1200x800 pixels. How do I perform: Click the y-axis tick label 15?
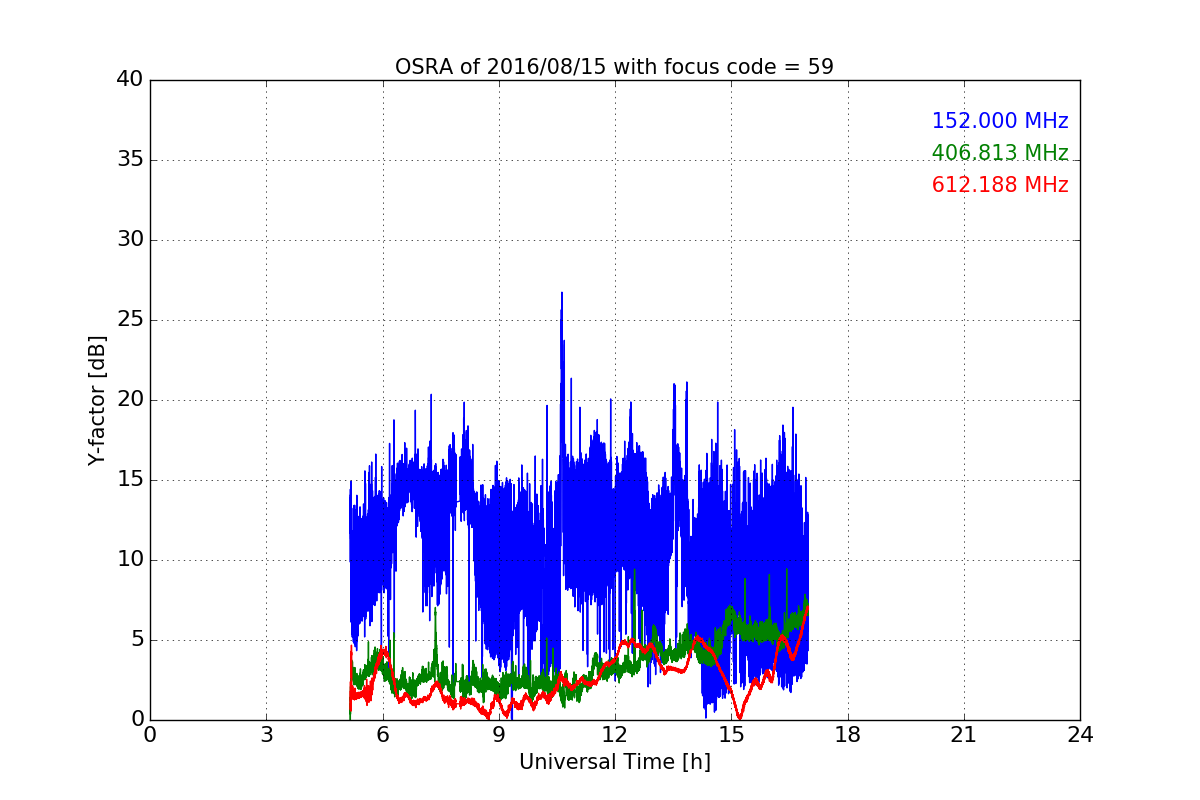tap(129, 480)
